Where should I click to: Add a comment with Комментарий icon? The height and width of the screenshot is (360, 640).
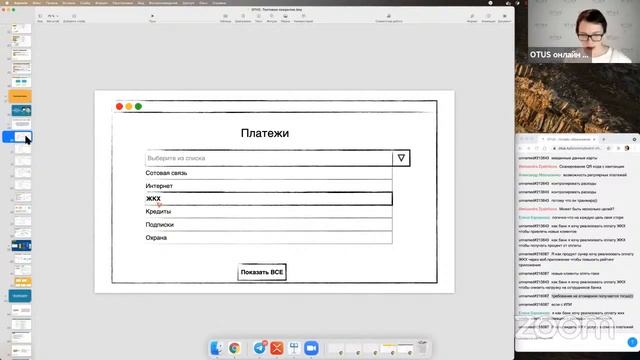click(303, 18)
